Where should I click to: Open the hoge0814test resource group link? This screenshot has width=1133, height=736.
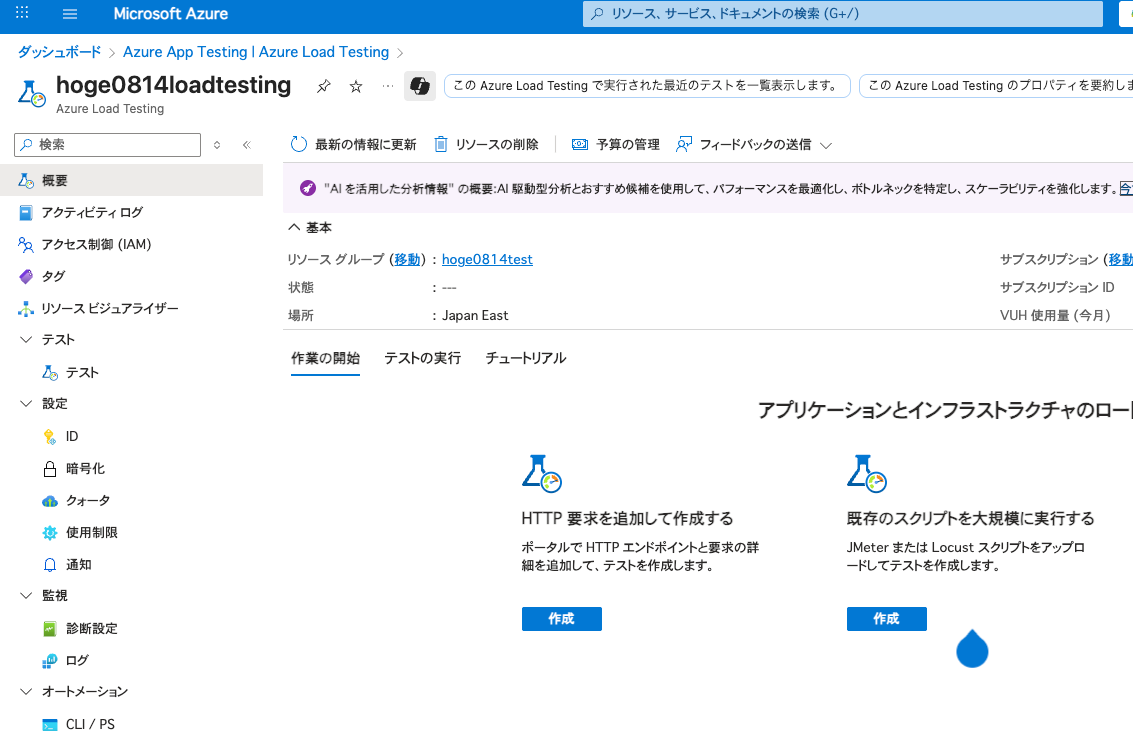point(487,259)
